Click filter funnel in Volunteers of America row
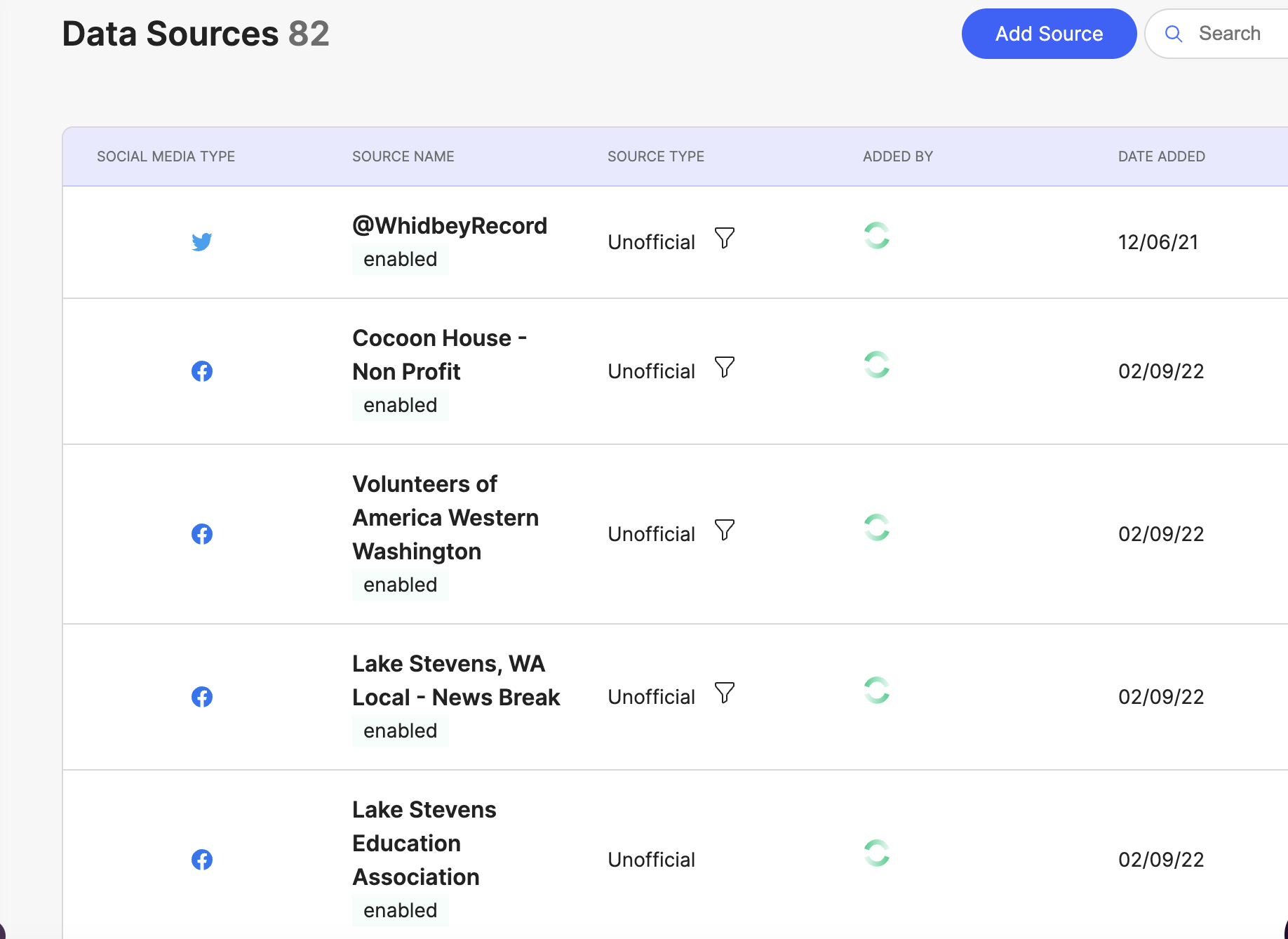 725,530
